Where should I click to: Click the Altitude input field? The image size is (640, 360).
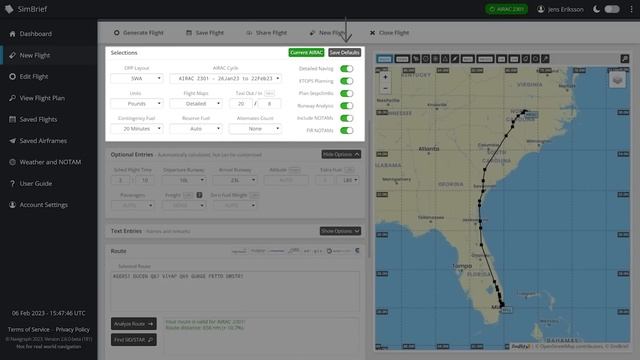286,180
